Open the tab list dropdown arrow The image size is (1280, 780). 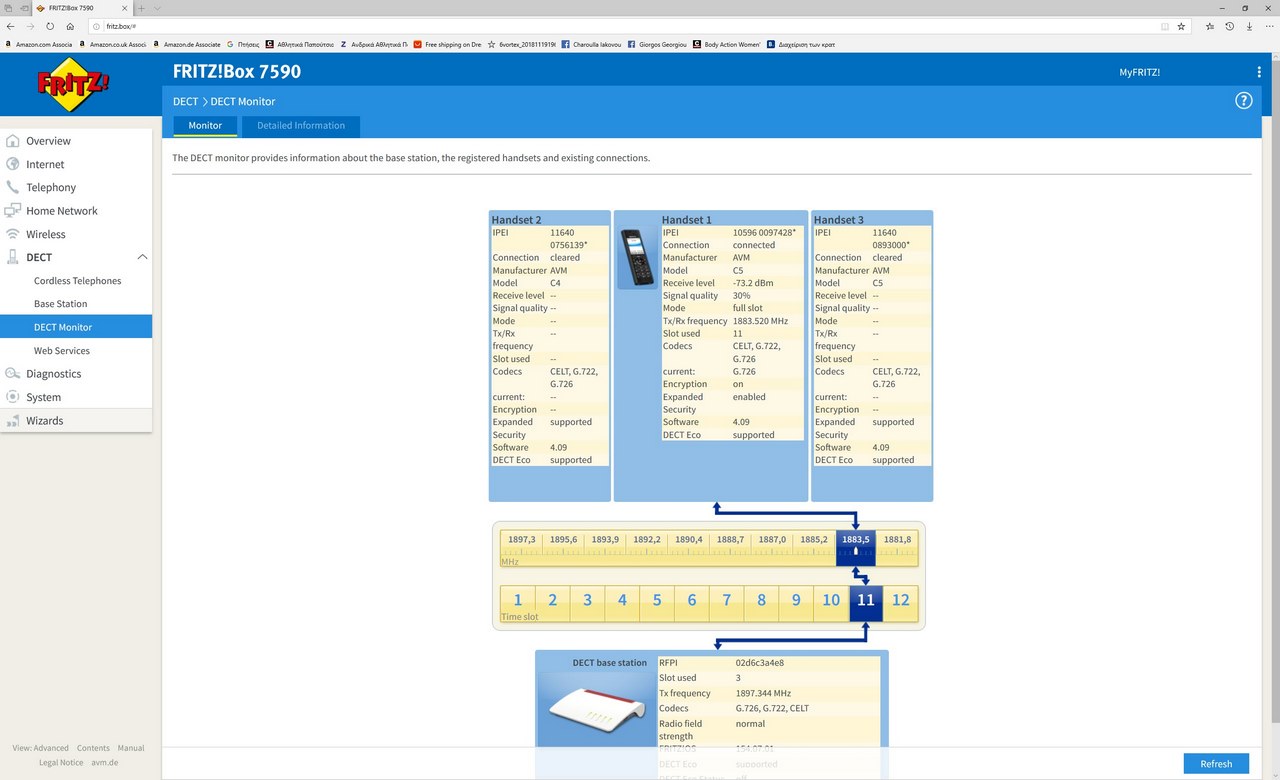pos(157,8)
